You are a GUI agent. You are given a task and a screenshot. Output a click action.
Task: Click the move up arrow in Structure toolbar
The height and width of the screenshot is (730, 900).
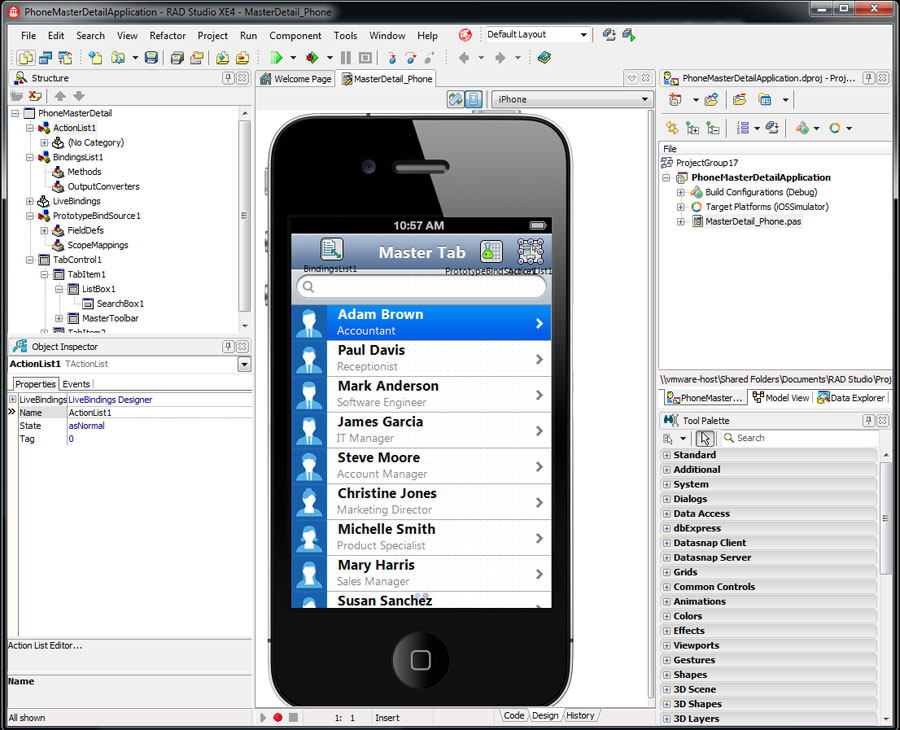[x=60, y=96]
